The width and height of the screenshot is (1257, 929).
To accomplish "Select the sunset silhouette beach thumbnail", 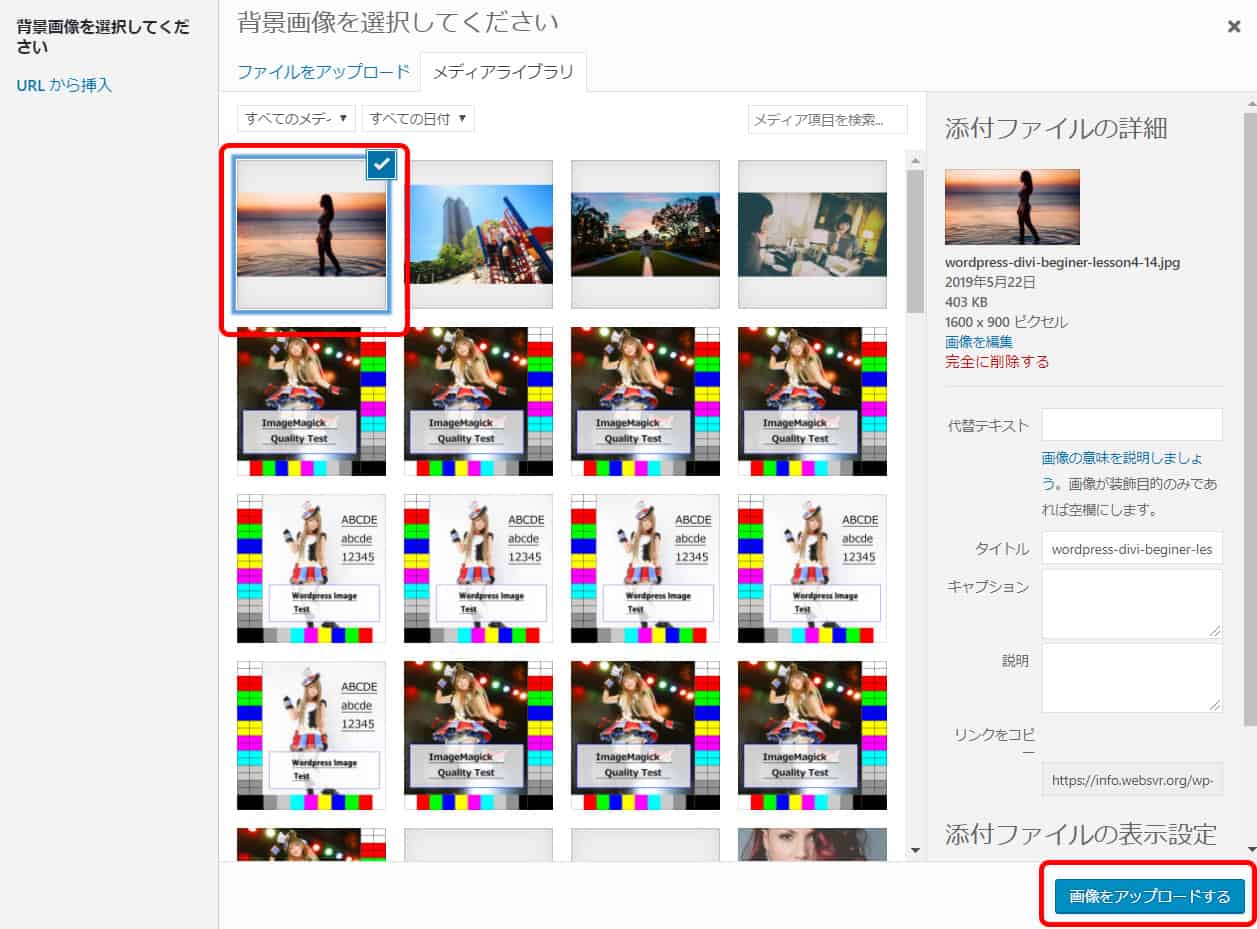I will pyautogui.click(x=311, y=235).
